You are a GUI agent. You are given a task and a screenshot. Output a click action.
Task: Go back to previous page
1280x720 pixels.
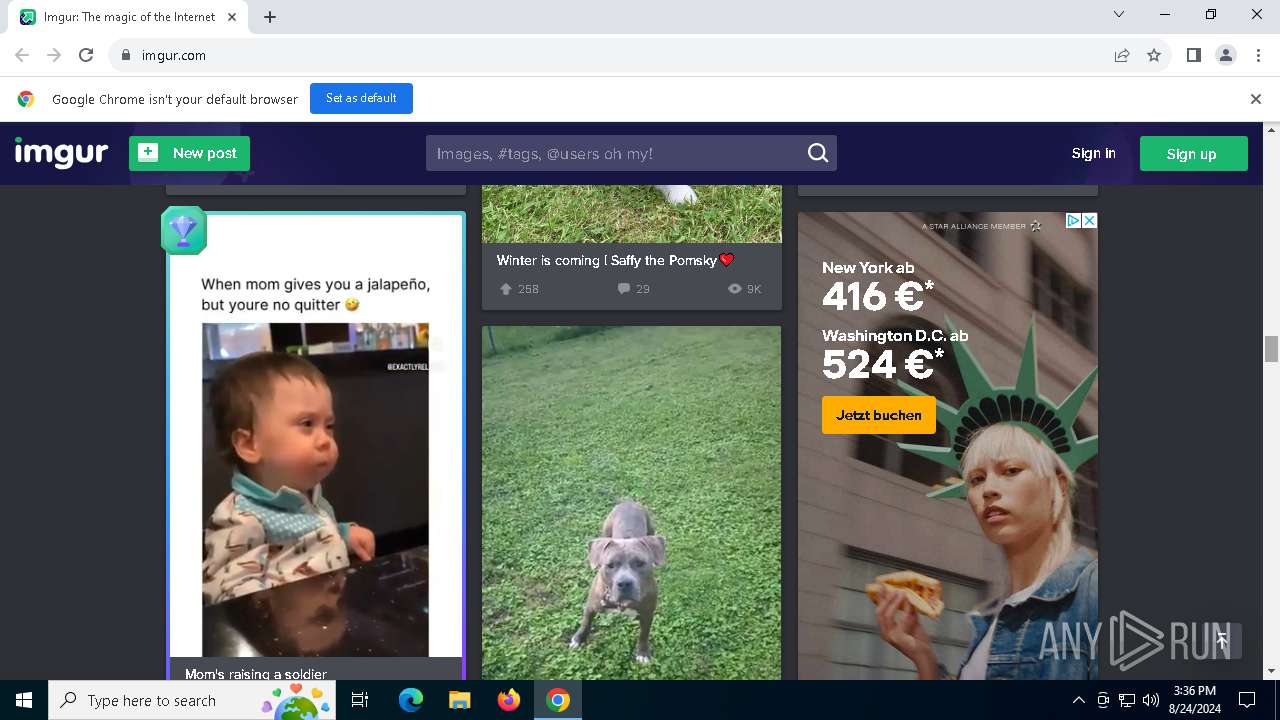pos(22,55)
